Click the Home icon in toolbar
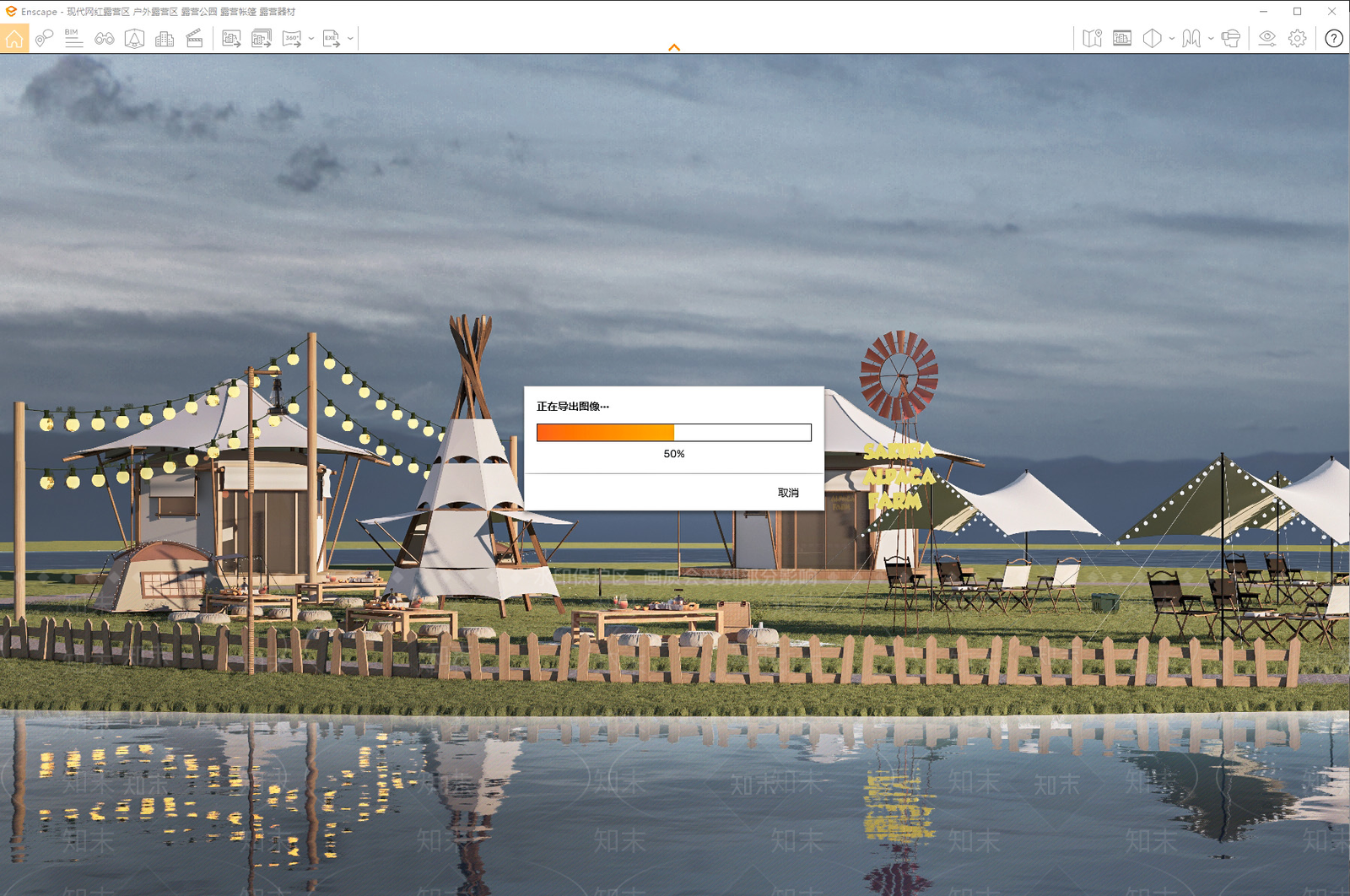The image size is (1350, 896). (14, 39)
